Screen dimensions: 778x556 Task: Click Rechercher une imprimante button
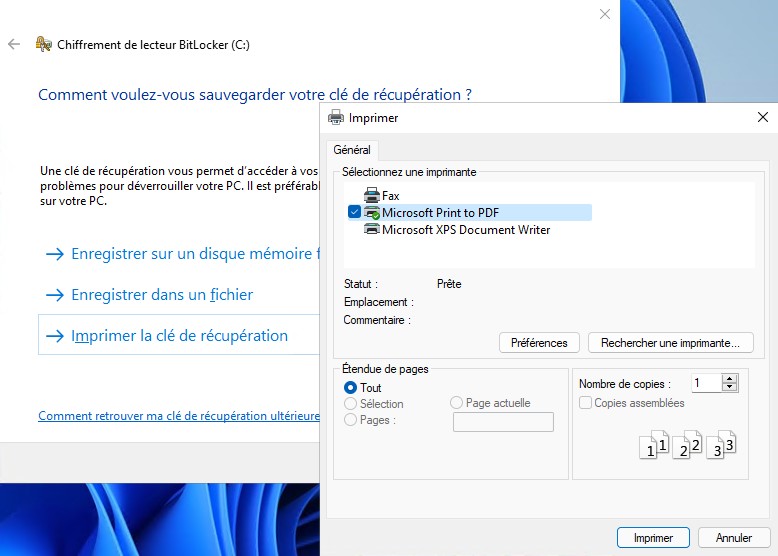(x=670, y=343)
